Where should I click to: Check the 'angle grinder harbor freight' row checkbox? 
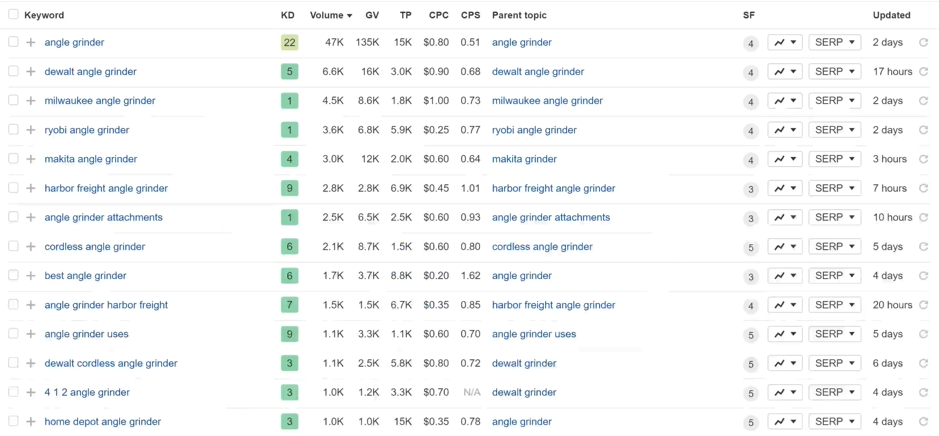(13, 304)
